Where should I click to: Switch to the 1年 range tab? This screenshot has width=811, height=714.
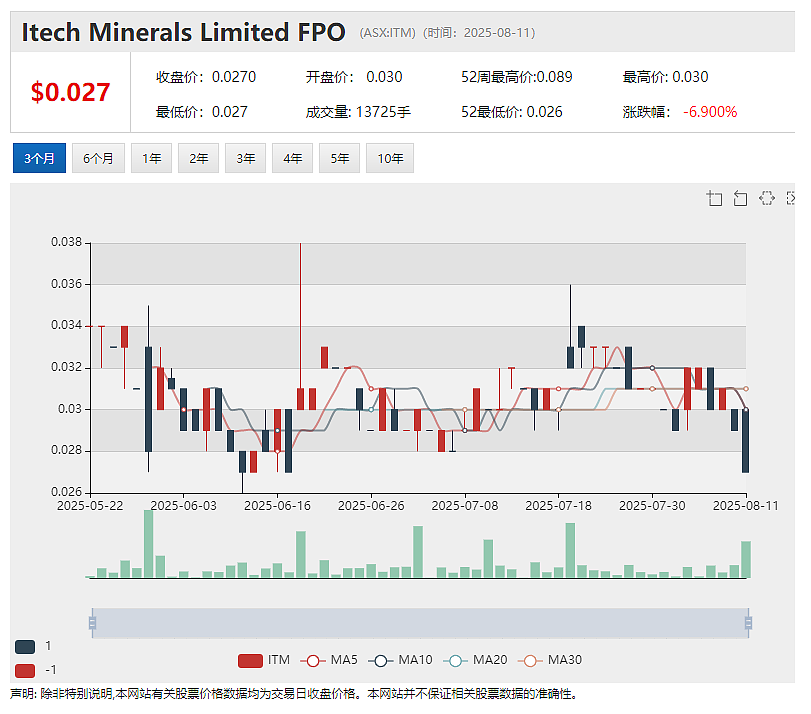152,158
